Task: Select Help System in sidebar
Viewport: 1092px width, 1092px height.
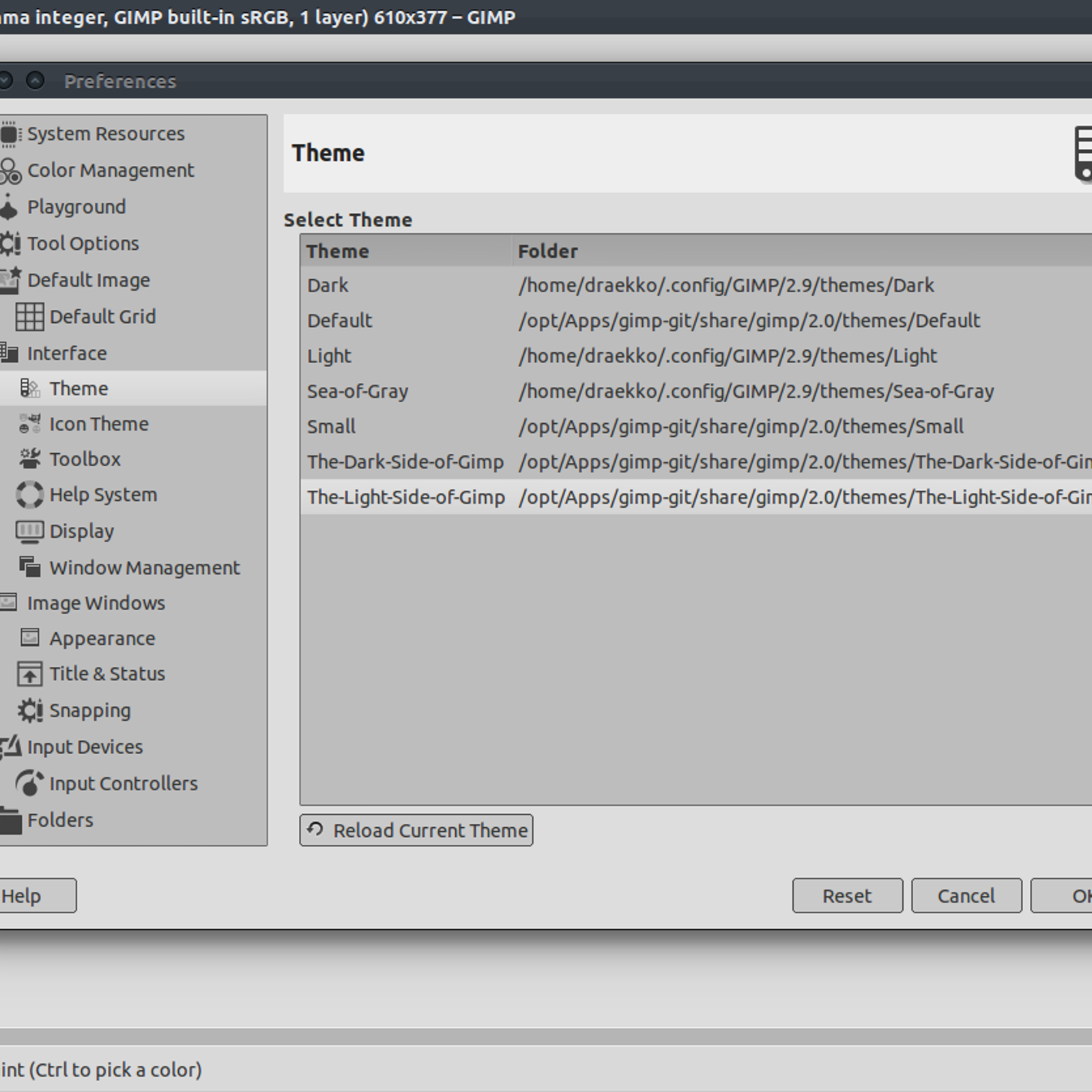Action: (x=103, y=495)
